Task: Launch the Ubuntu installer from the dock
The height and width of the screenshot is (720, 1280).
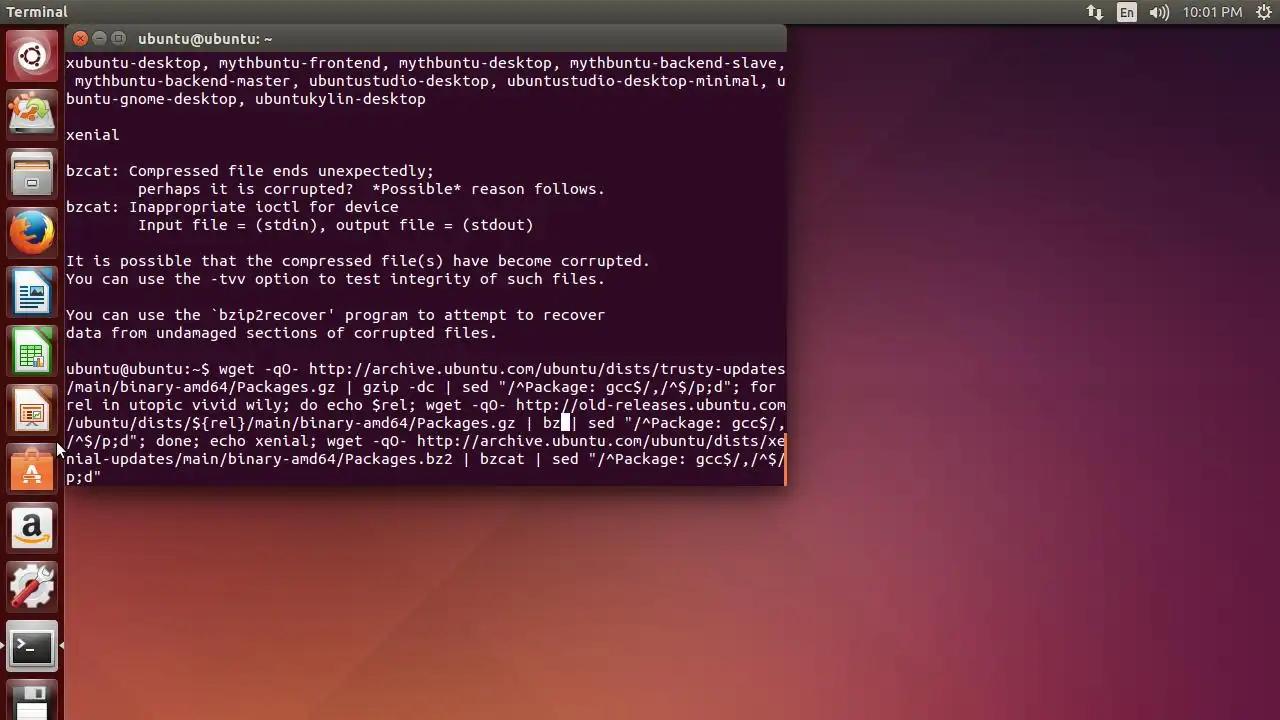Action: tap(32, 114)
